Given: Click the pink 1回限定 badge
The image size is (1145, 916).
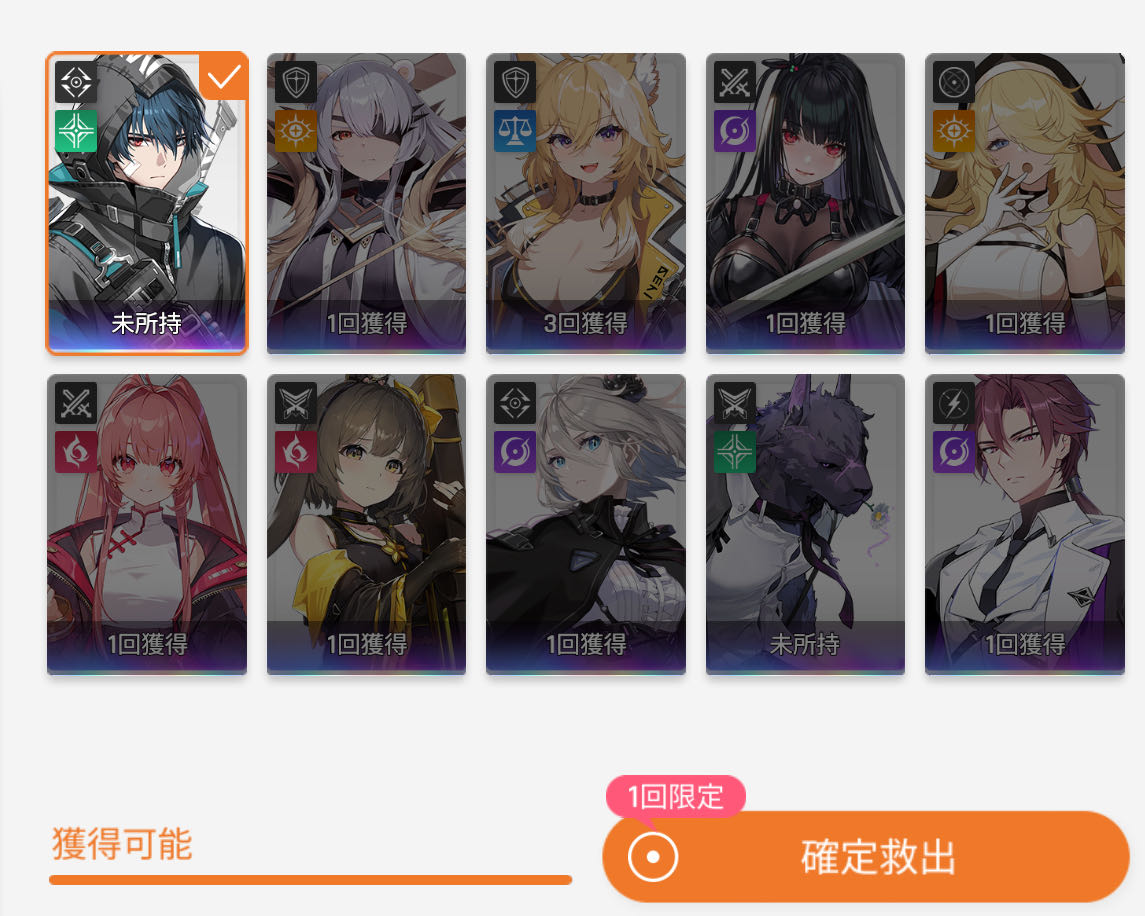Looking at the screenshot, I should click(x=675, y=796).
